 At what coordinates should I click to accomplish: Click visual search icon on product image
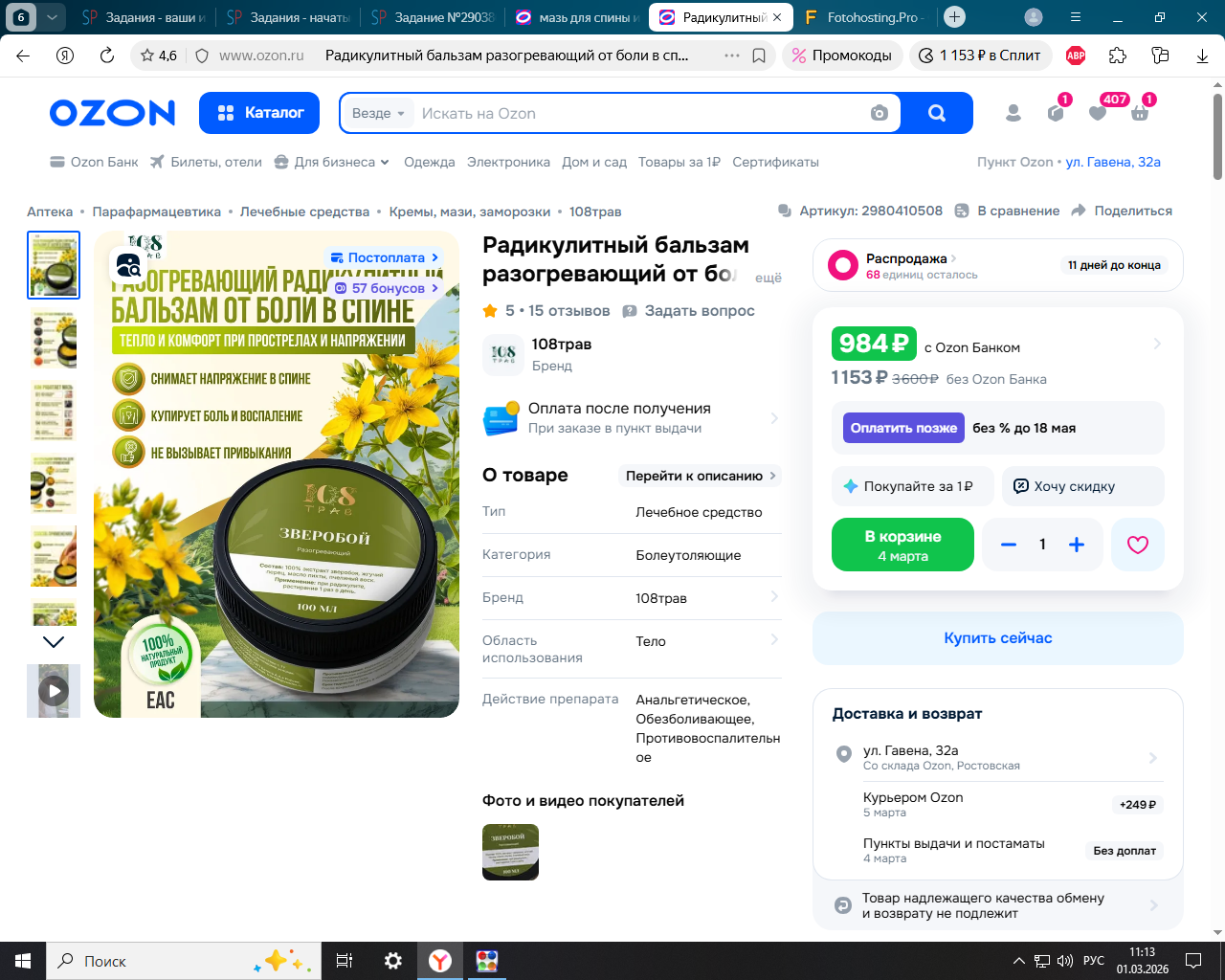[x=128, y=263]
